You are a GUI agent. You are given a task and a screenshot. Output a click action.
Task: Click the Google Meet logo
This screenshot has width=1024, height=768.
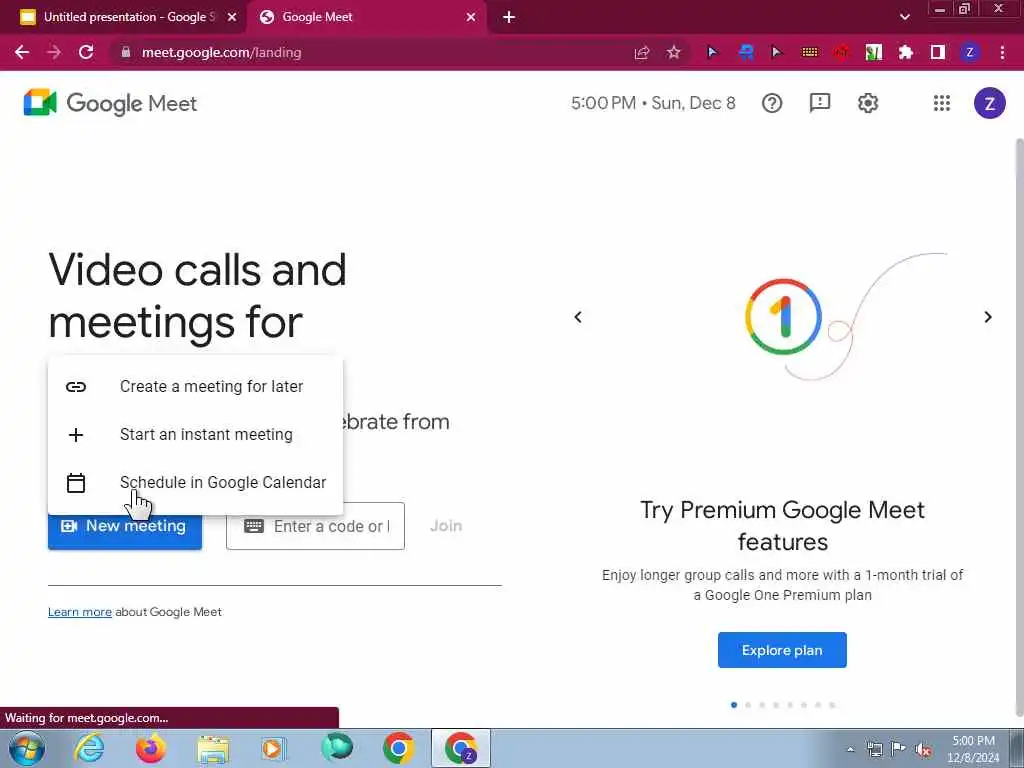point(110,103)
